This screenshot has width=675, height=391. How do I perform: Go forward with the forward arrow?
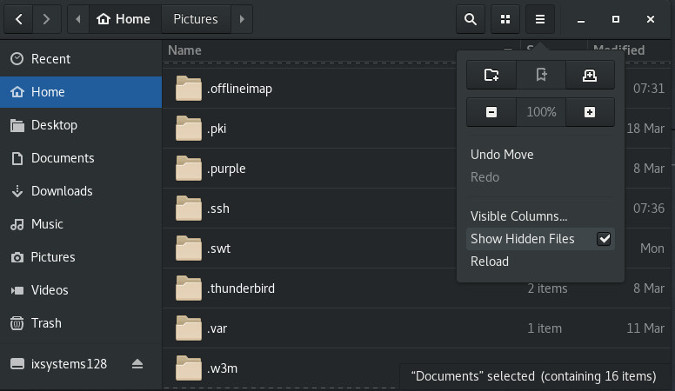tap(46, 19)
